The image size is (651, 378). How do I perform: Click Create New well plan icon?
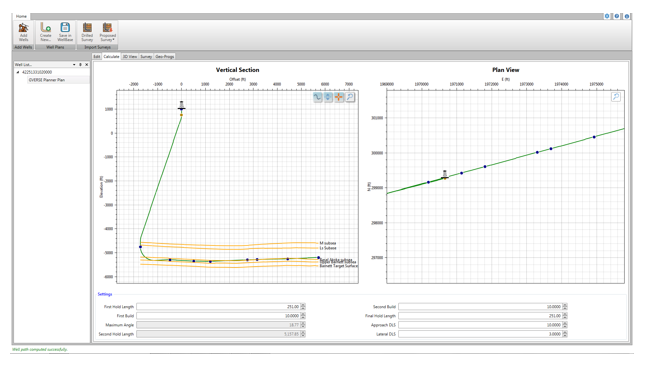coord(46,32)
